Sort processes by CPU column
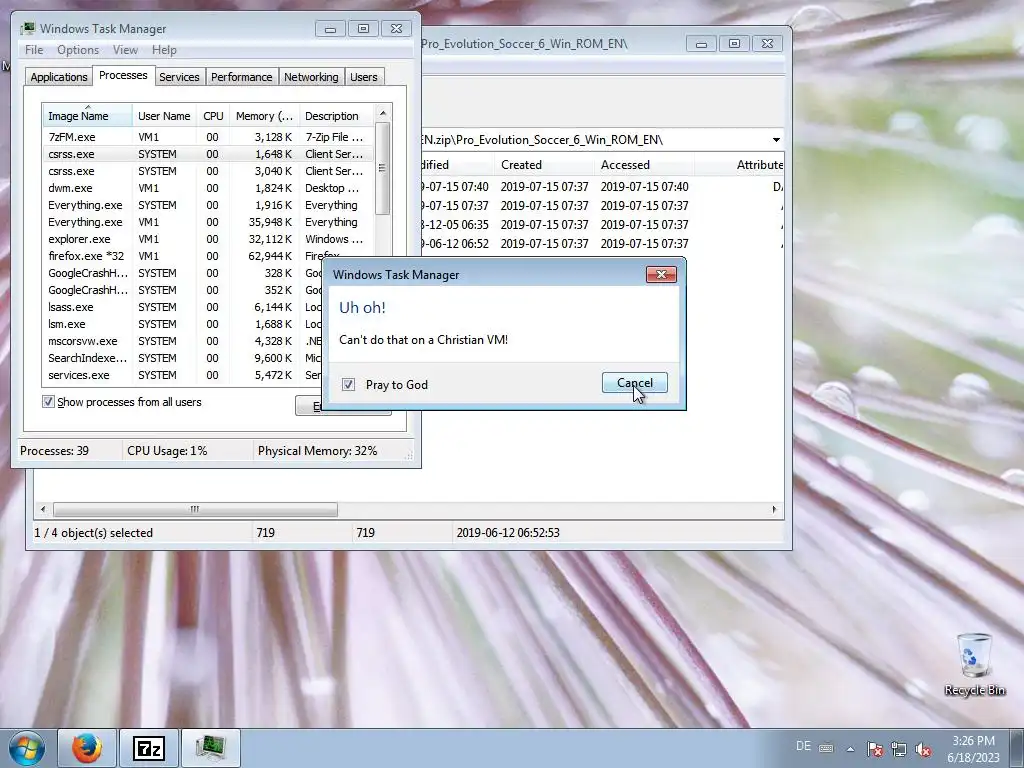 213,116
